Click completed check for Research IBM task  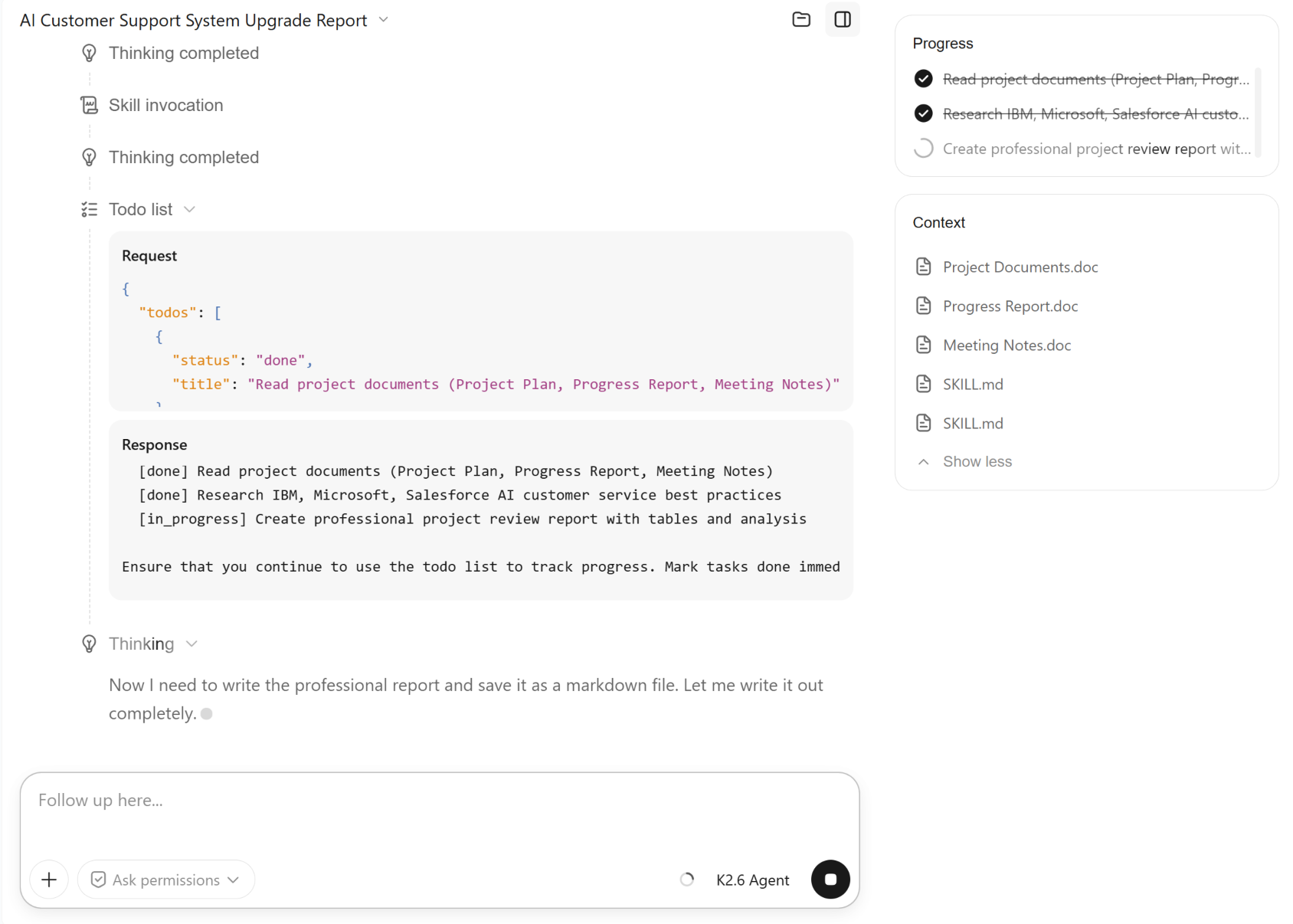[x=924, y=113]
